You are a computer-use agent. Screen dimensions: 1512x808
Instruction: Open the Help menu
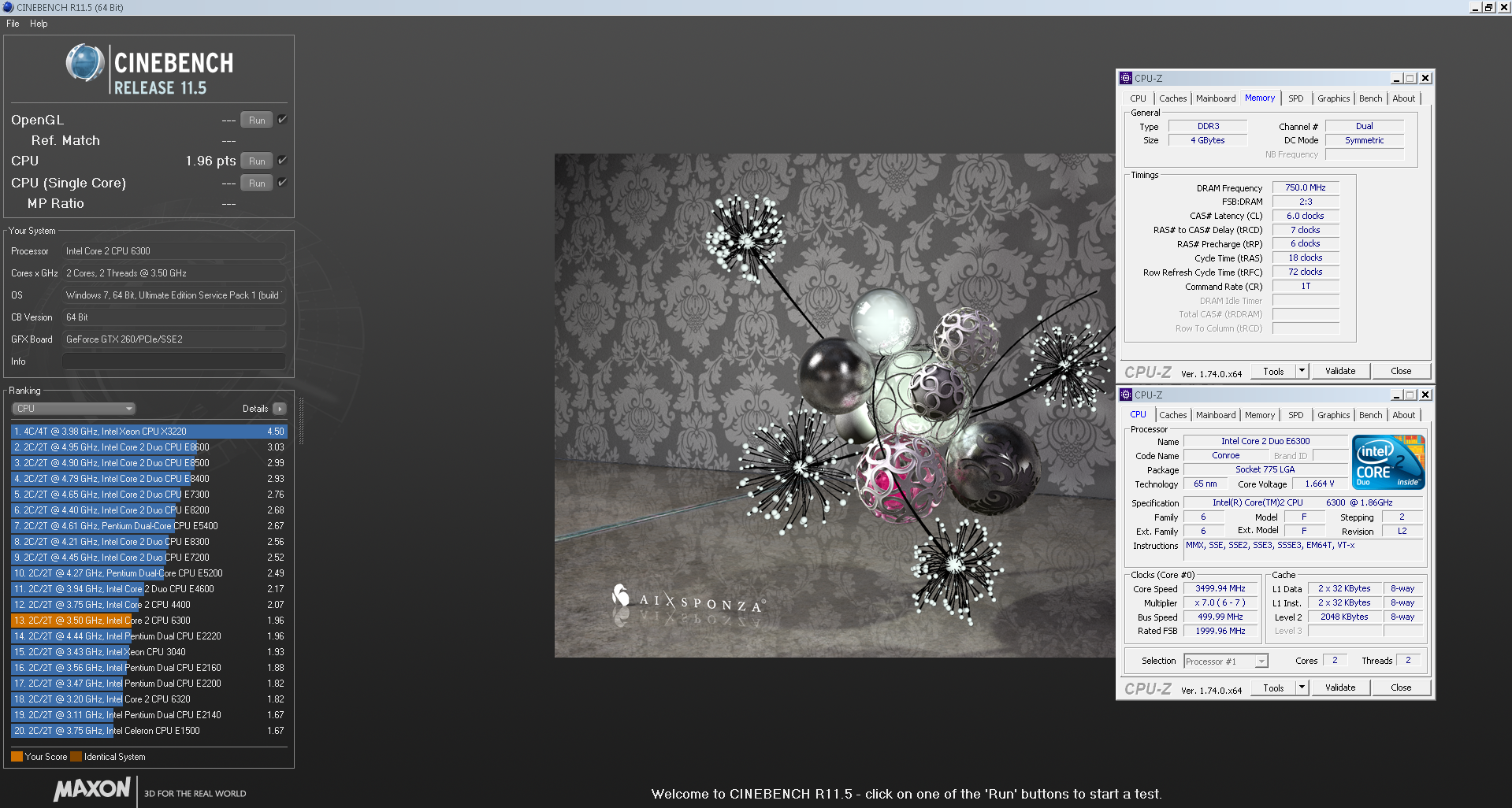[39, 24]
